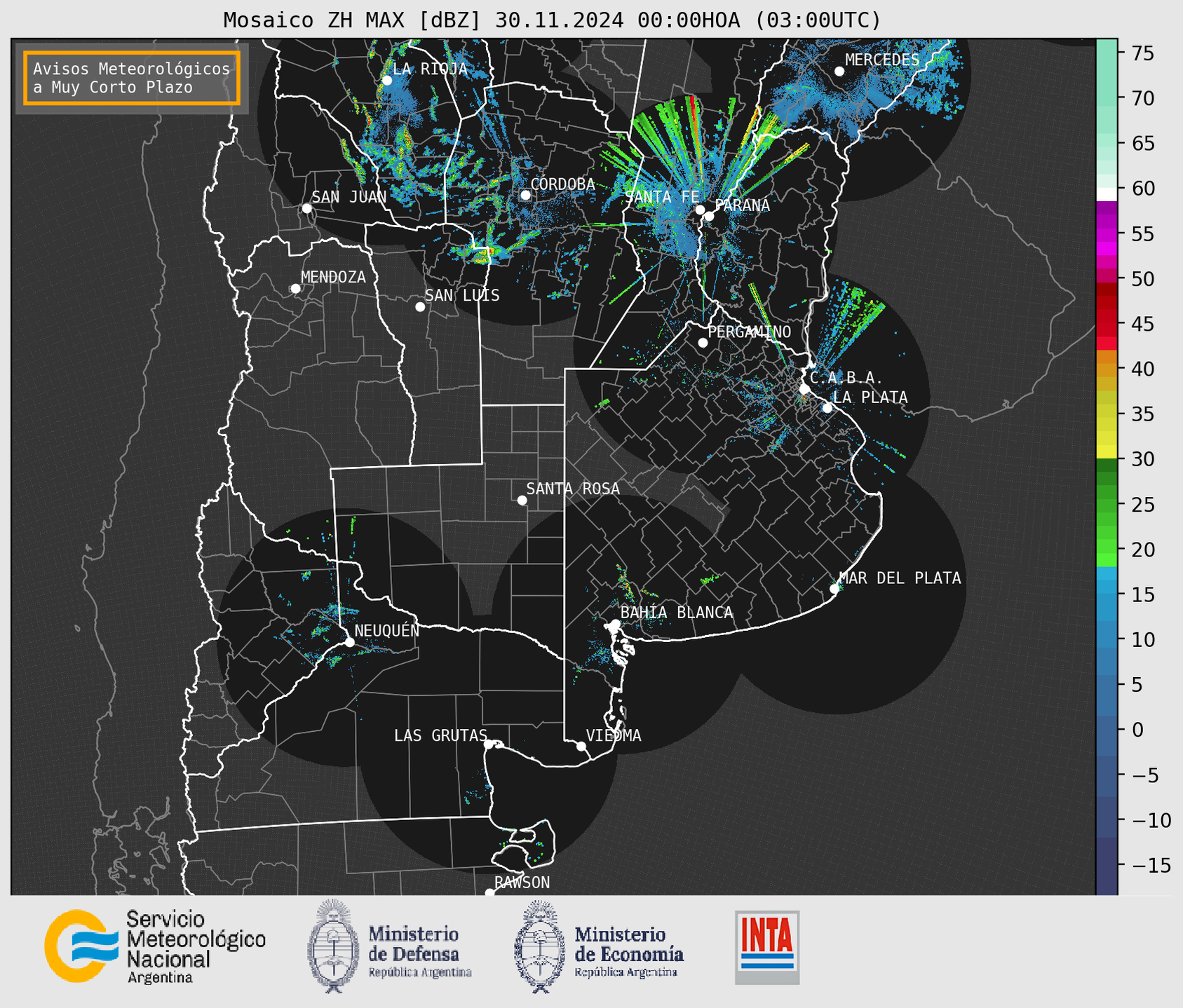
Task: Click the green 25 dBZ color band
Action: click(x=1107, y=505)
